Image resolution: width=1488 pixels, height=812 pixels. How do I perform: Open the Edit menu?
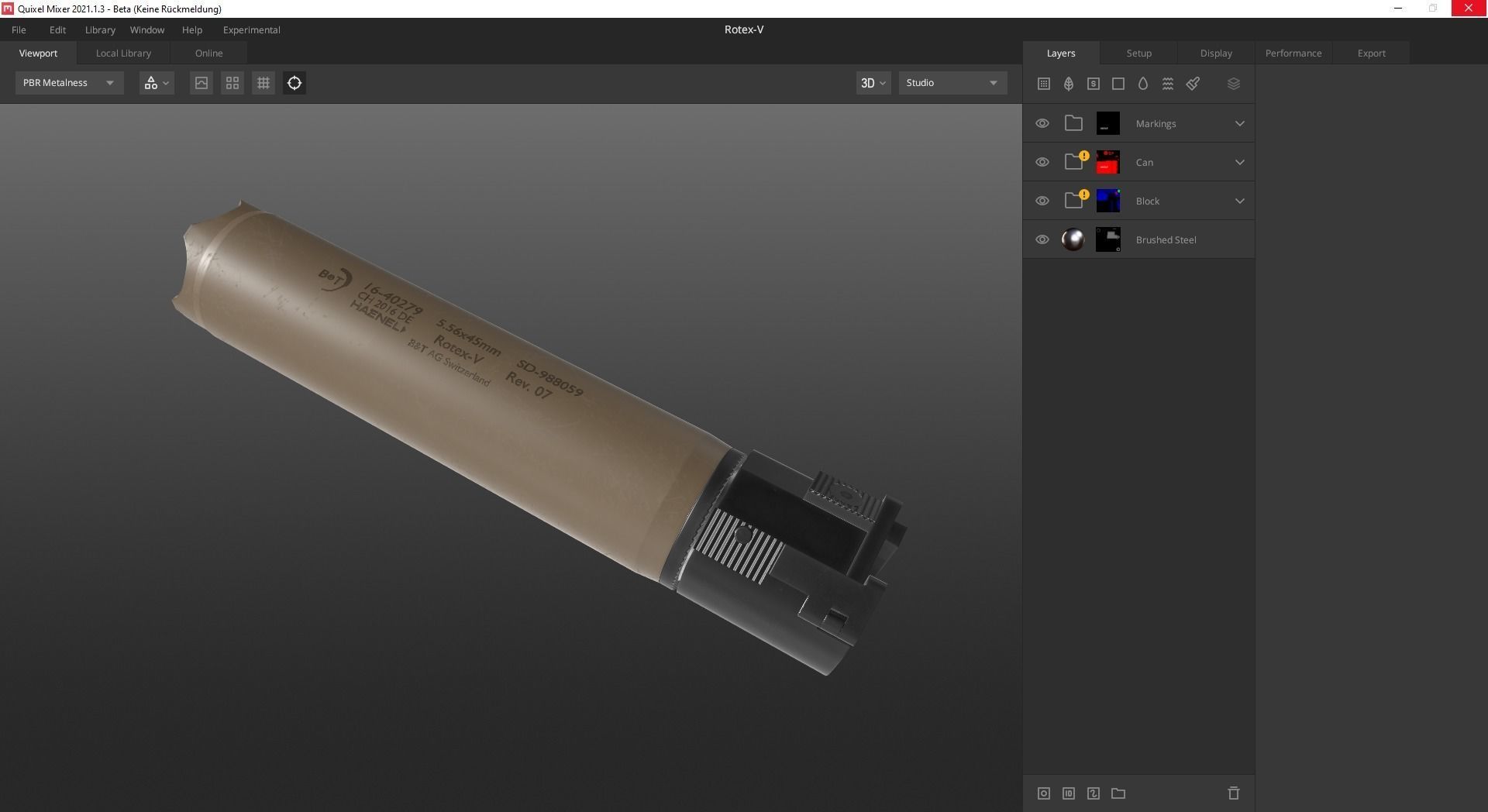pos(58,29)
